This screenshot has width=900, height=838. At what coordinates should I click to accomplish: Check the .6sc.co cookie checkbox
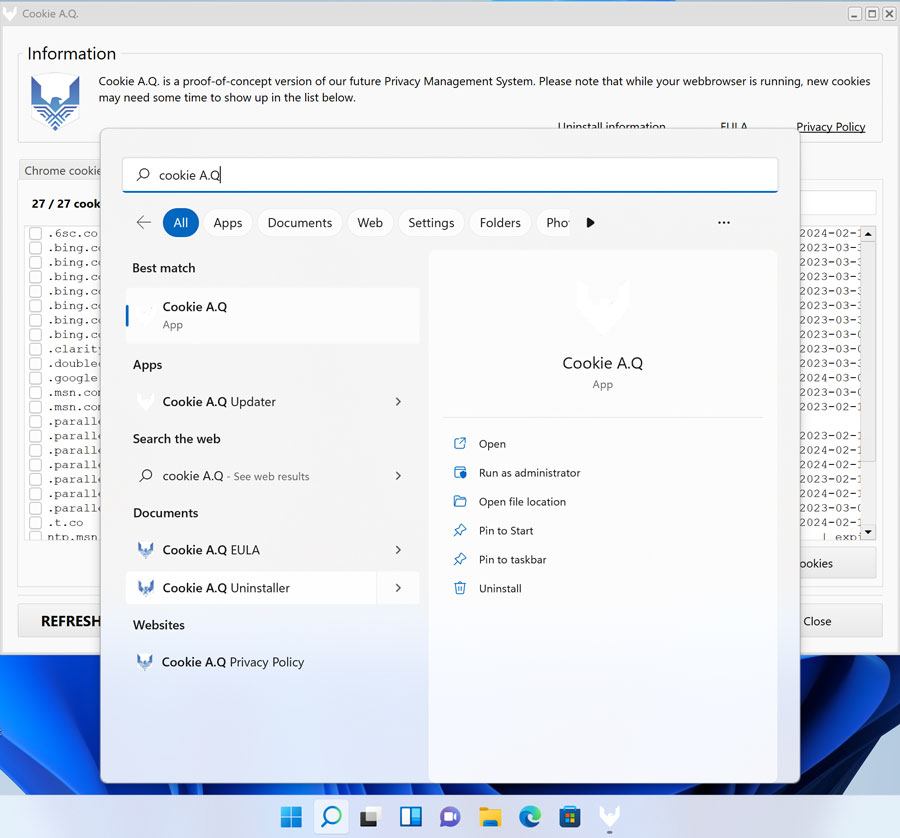[x=36, y=233]
